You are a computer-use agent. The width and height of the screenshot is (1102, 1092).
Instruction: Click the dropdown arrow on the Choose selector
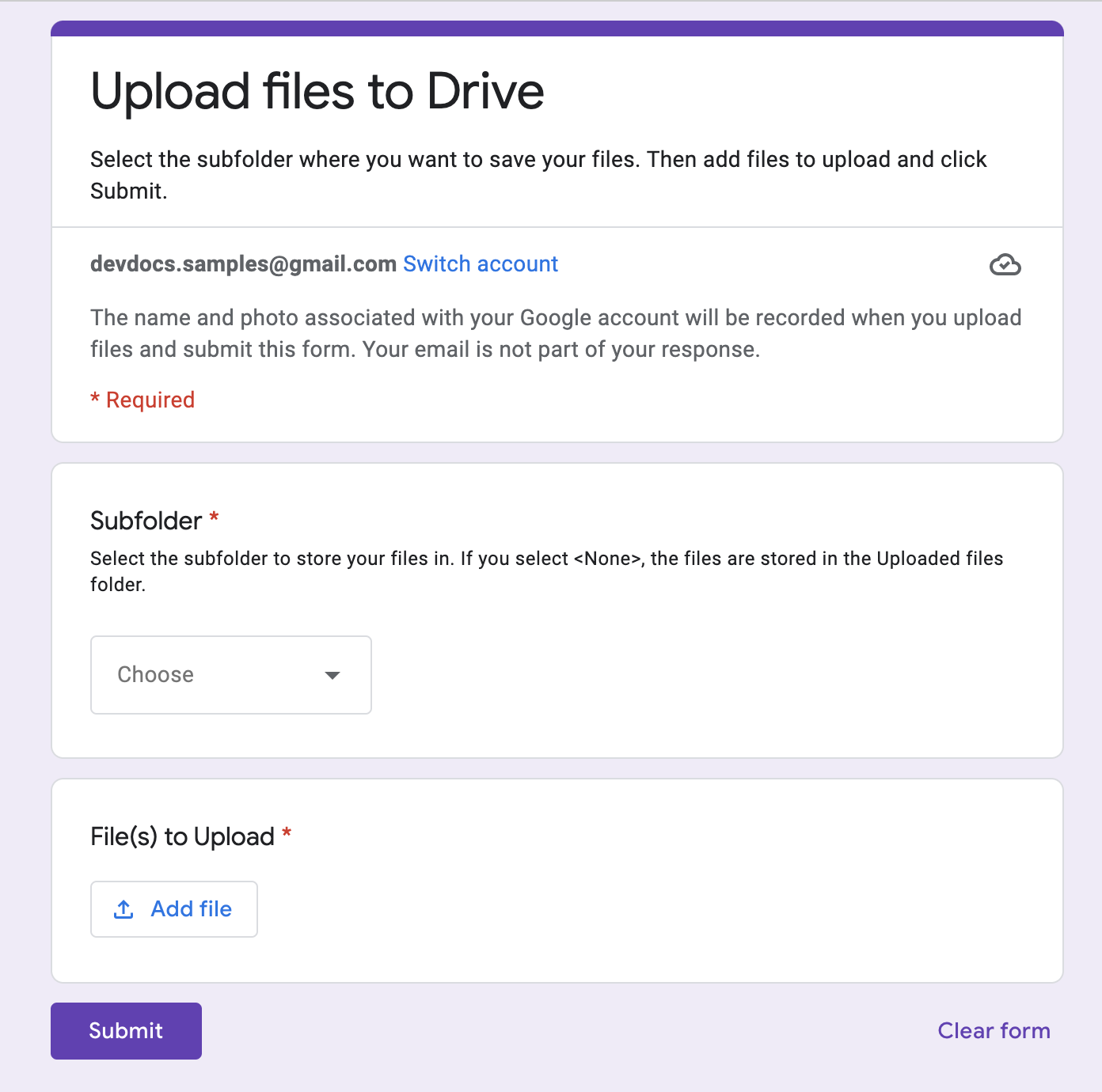pyautogui.click(x=333, y=676)
